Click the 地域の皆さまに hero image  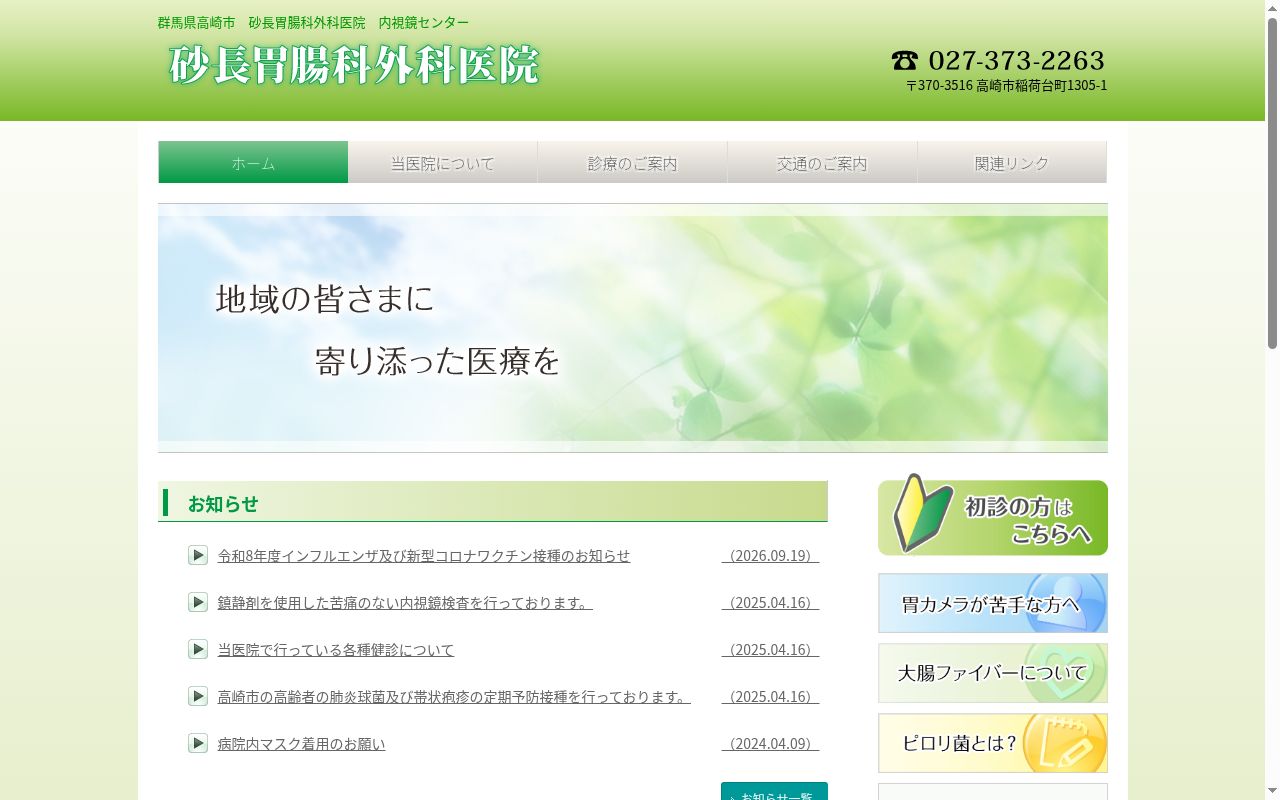[x=633, y=328]
